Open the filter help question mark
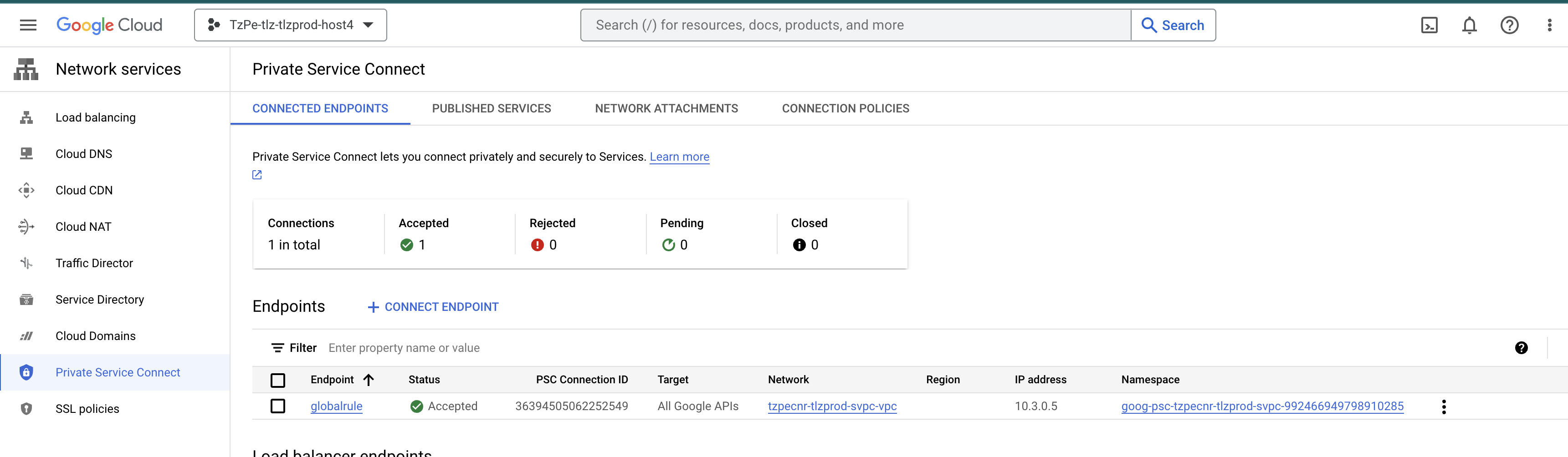 1522,347
